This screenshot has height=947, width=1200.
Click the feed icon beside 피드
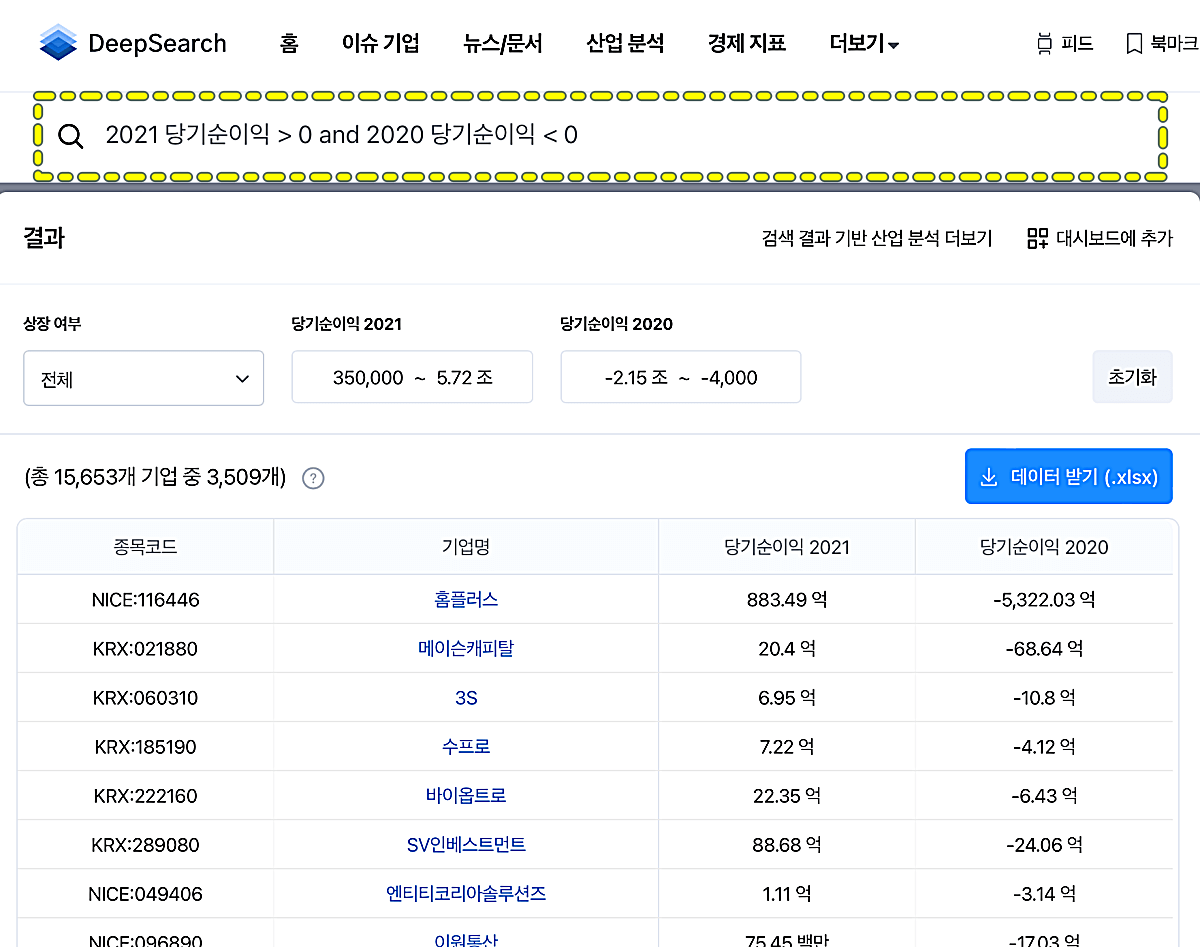[1044, 43]
